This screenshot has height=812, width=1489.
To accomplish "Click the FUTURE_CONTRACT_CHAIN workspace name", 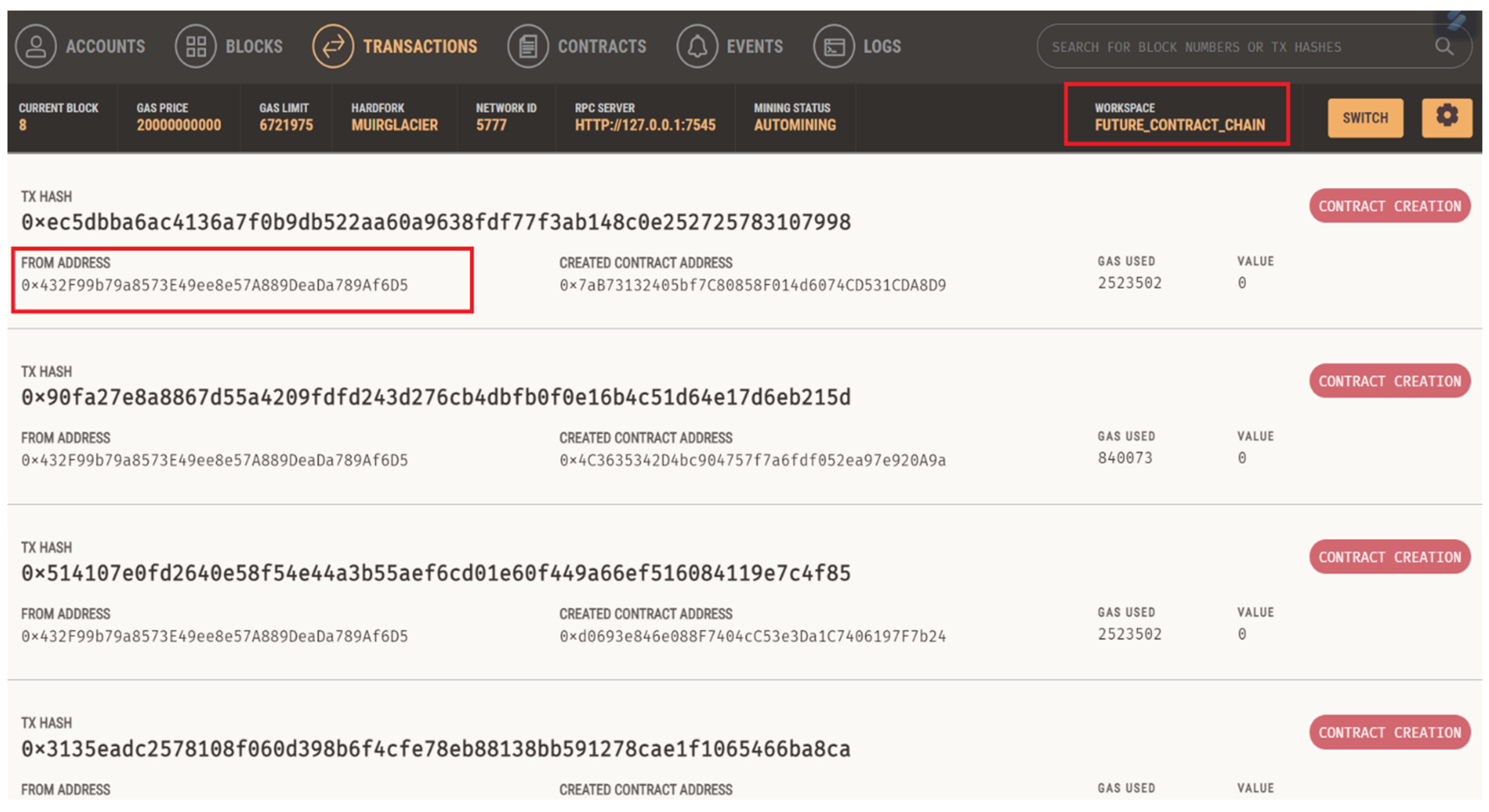I will pyautogui.click(x=1179, y=125).
